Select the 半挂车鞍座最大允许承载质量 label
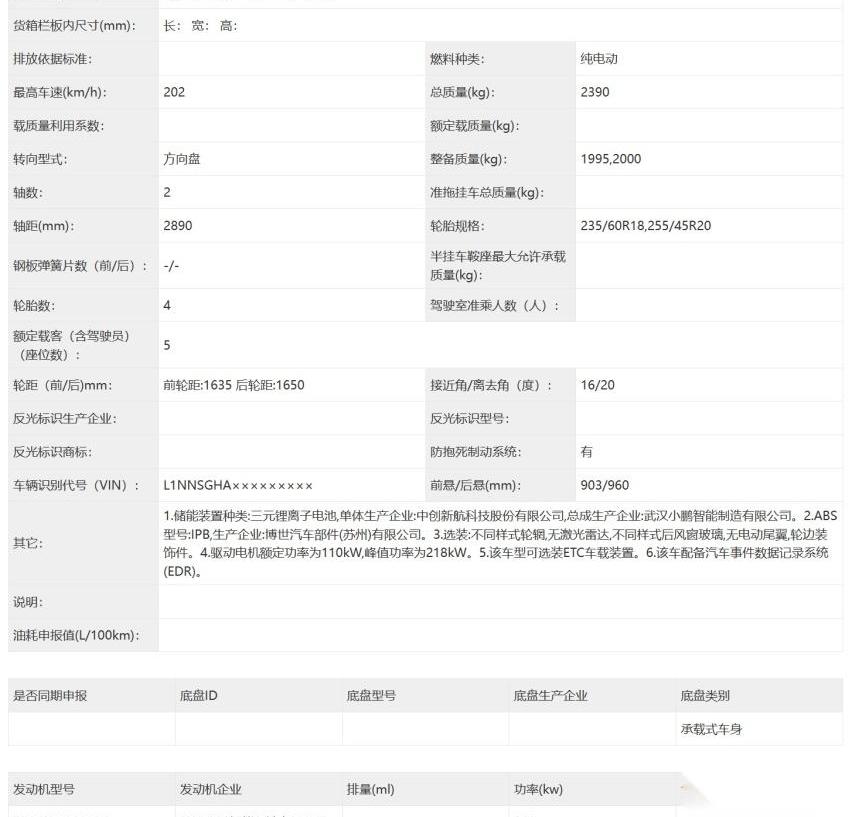Viewport: 852px width, 817px height. [498, 266]
